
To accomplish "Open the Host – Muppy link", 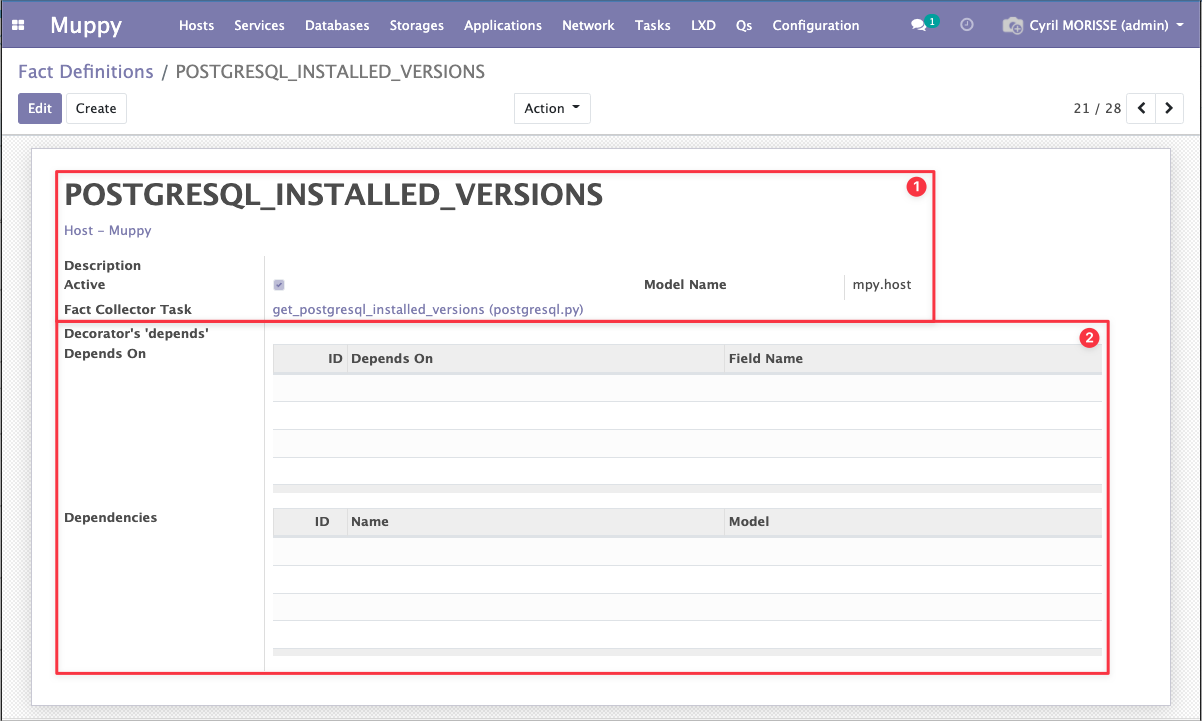I will pos(108,230).
